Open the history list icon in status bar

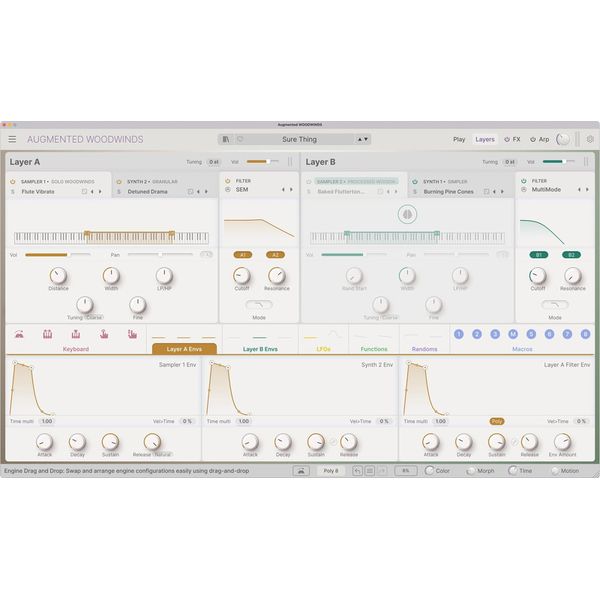click(370, 471)
